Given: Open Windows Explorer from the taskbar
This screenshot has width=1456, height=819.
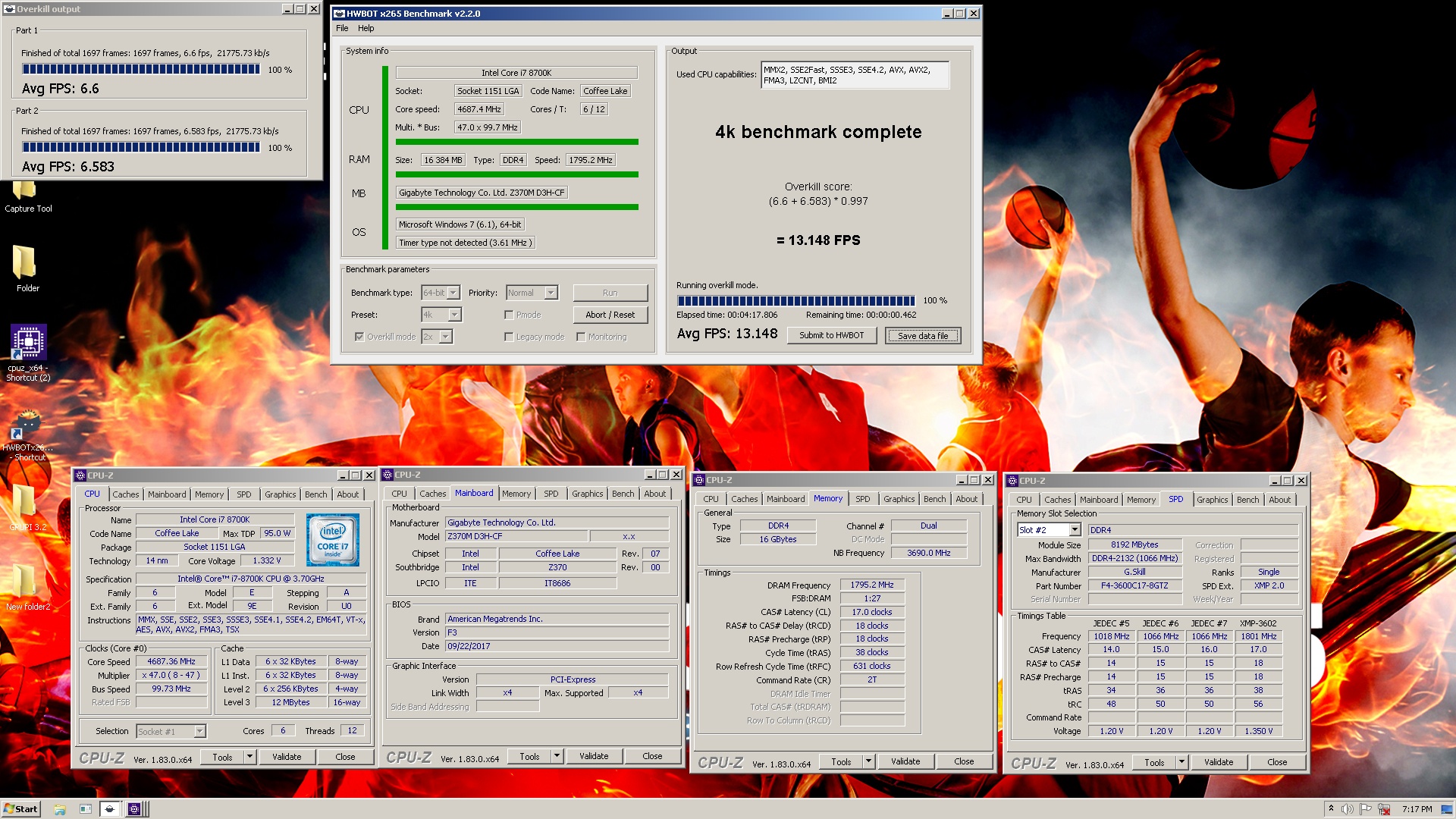Looking at the screenshot, I should click(x=60, y=809).
